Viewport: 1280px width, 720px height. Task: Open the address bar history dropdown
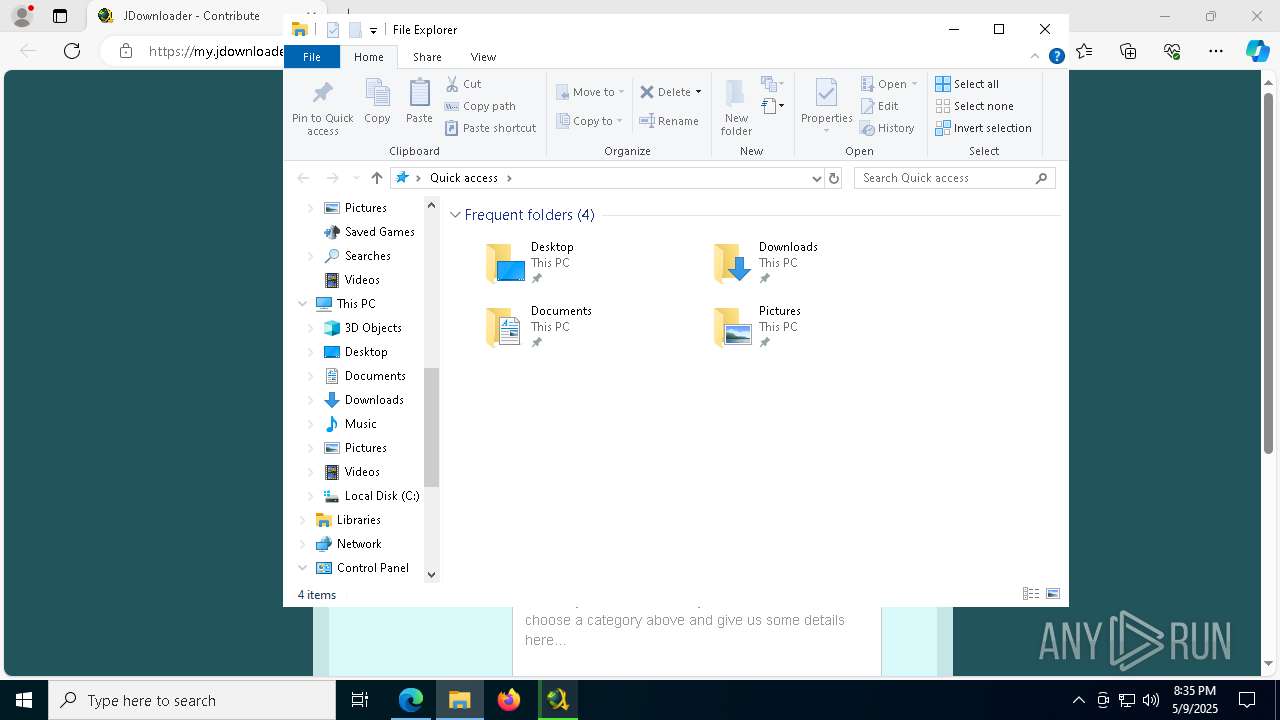tap(817, 178)
